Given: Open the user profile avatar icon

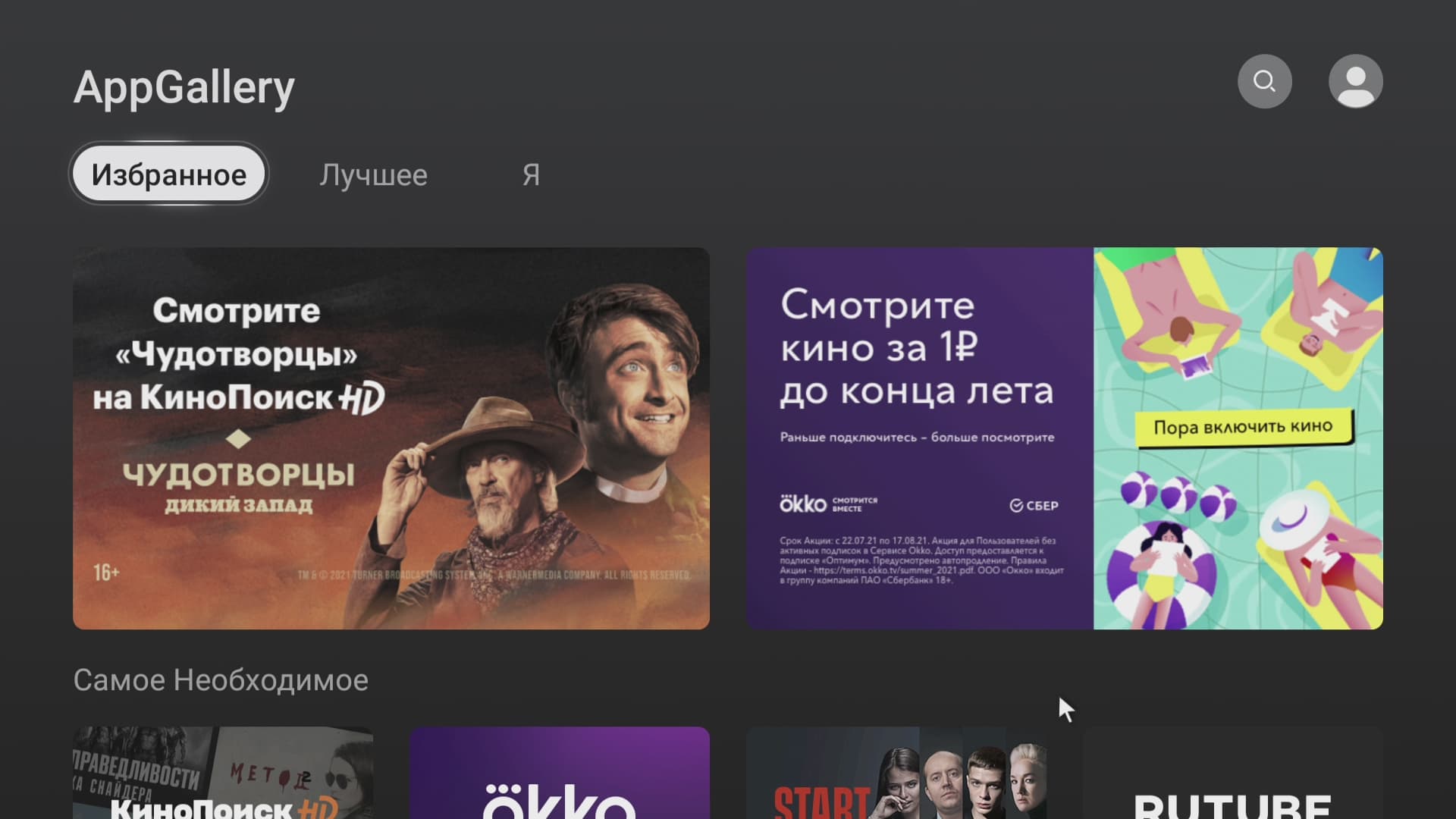Looking at the screenshot, I should (1355, 81).
